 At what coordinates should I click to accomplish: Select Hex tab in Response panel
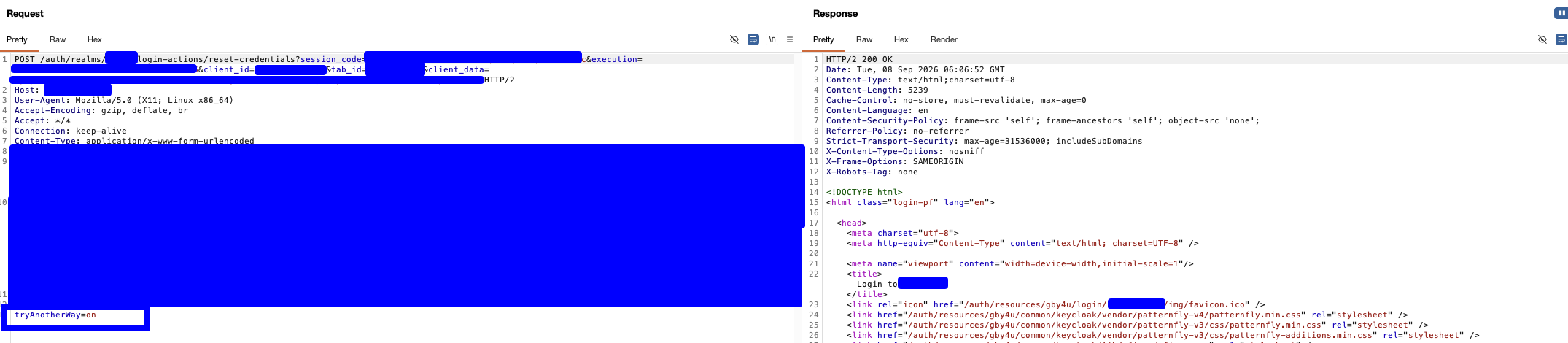pyautogui.click(x=901, y=39)
